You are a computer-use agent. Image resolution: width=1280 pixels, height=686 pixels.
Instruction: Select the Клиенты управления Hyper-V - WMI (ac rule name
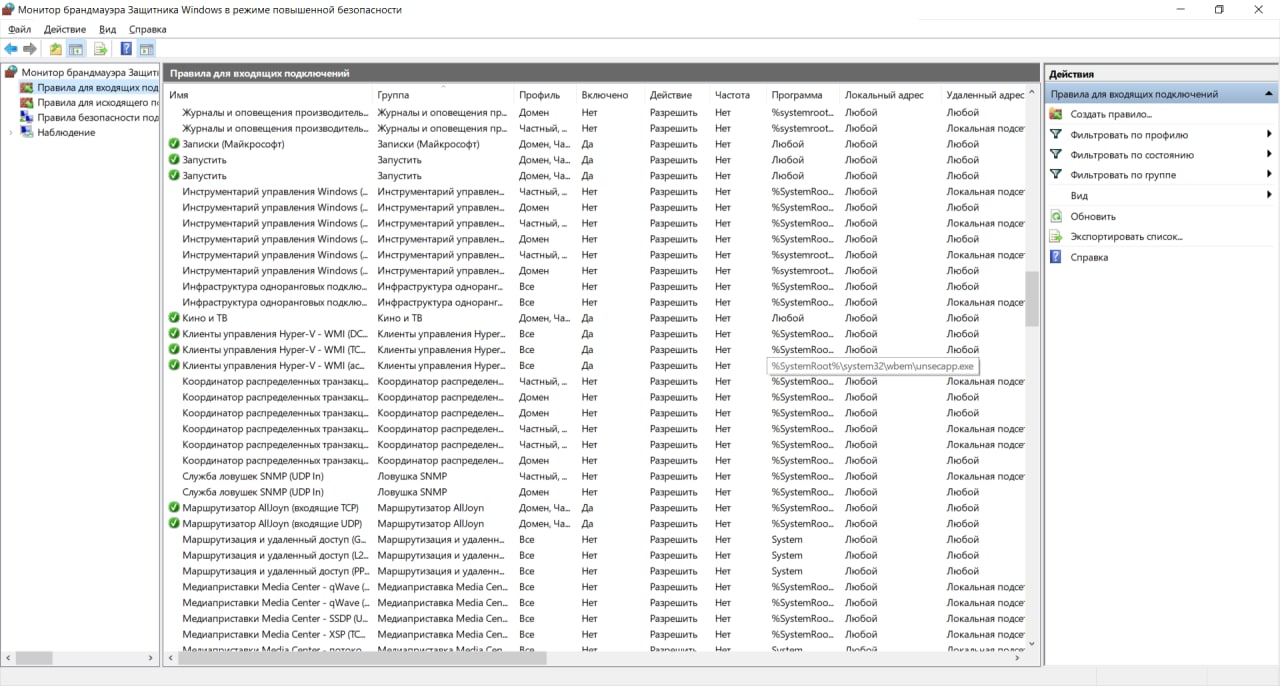[275, 366]
